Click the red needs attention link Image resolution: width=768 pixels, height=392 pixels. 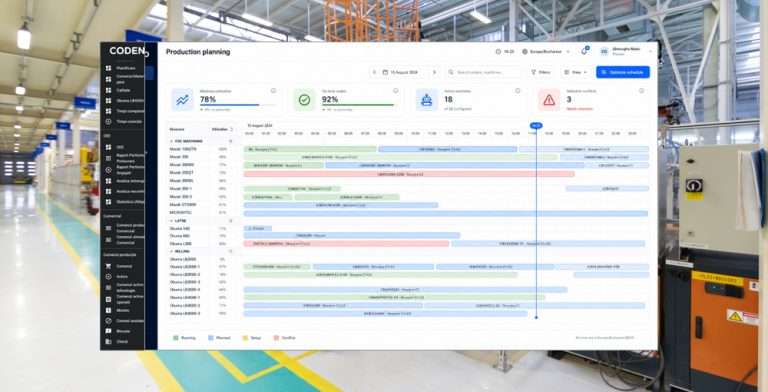click(x=579, y=109)
